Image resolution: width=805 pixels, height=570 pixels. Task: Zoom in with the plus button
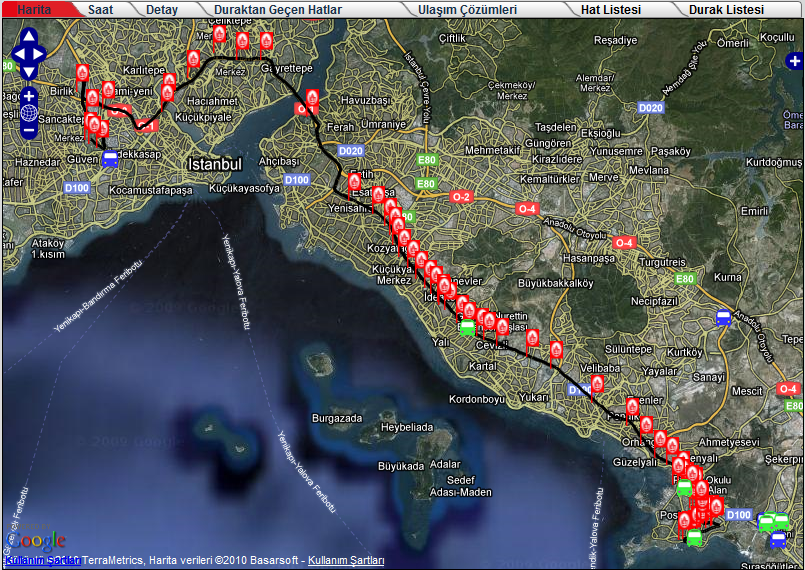click(28, 97)
